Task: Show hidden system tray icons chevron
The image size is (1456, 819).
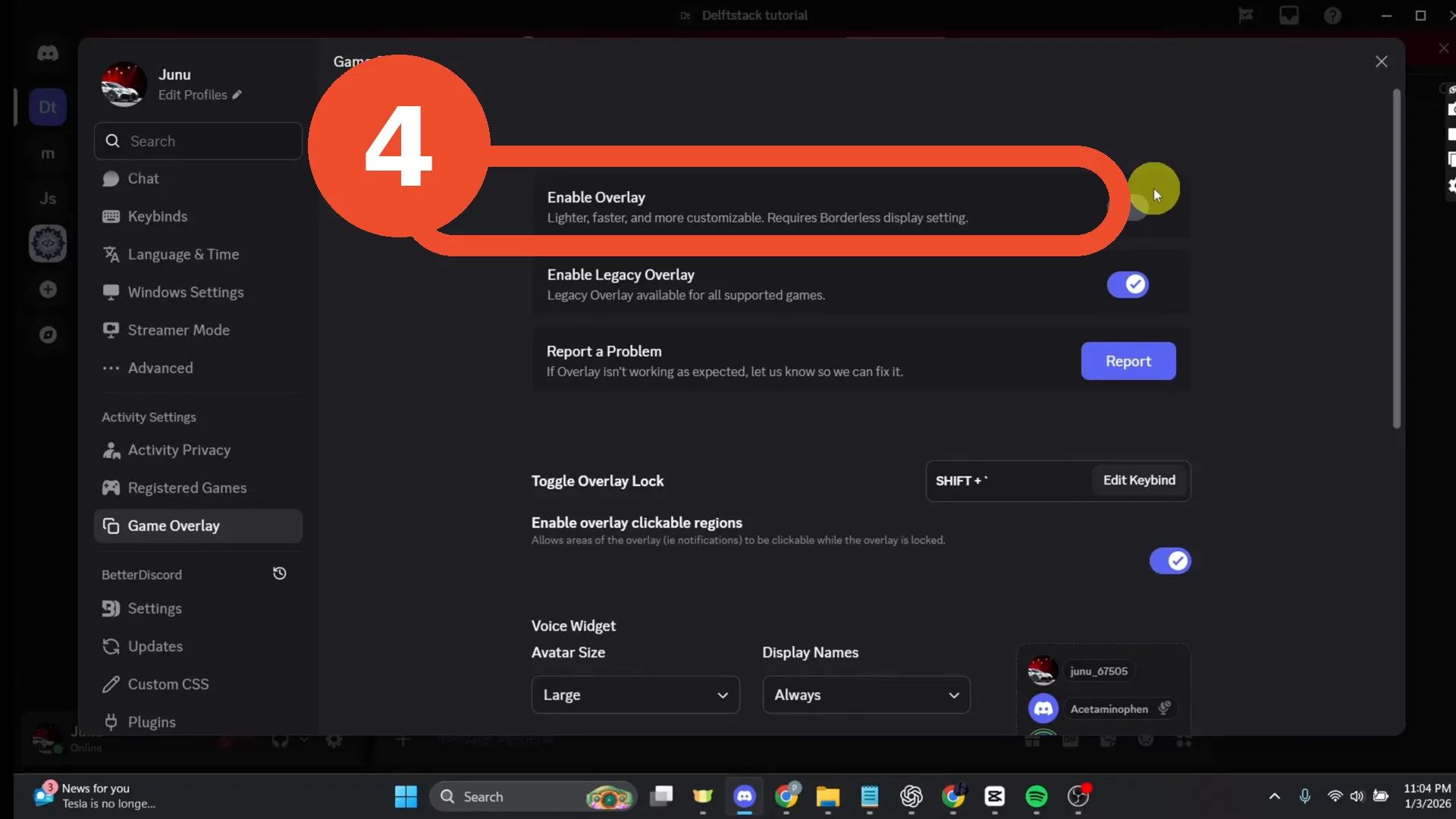Action: [x=1275, y=796]
